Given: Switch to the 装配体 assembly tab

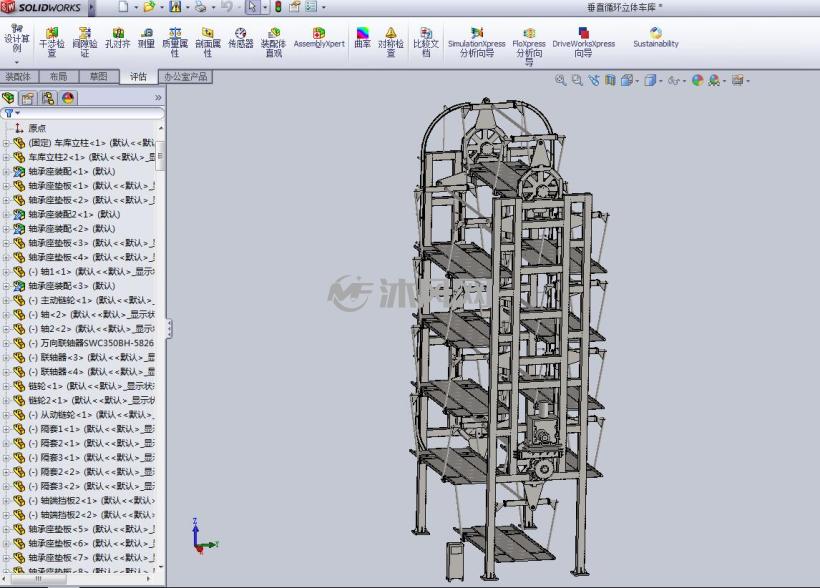Looking at the screenshot, I should coord(18,77).
